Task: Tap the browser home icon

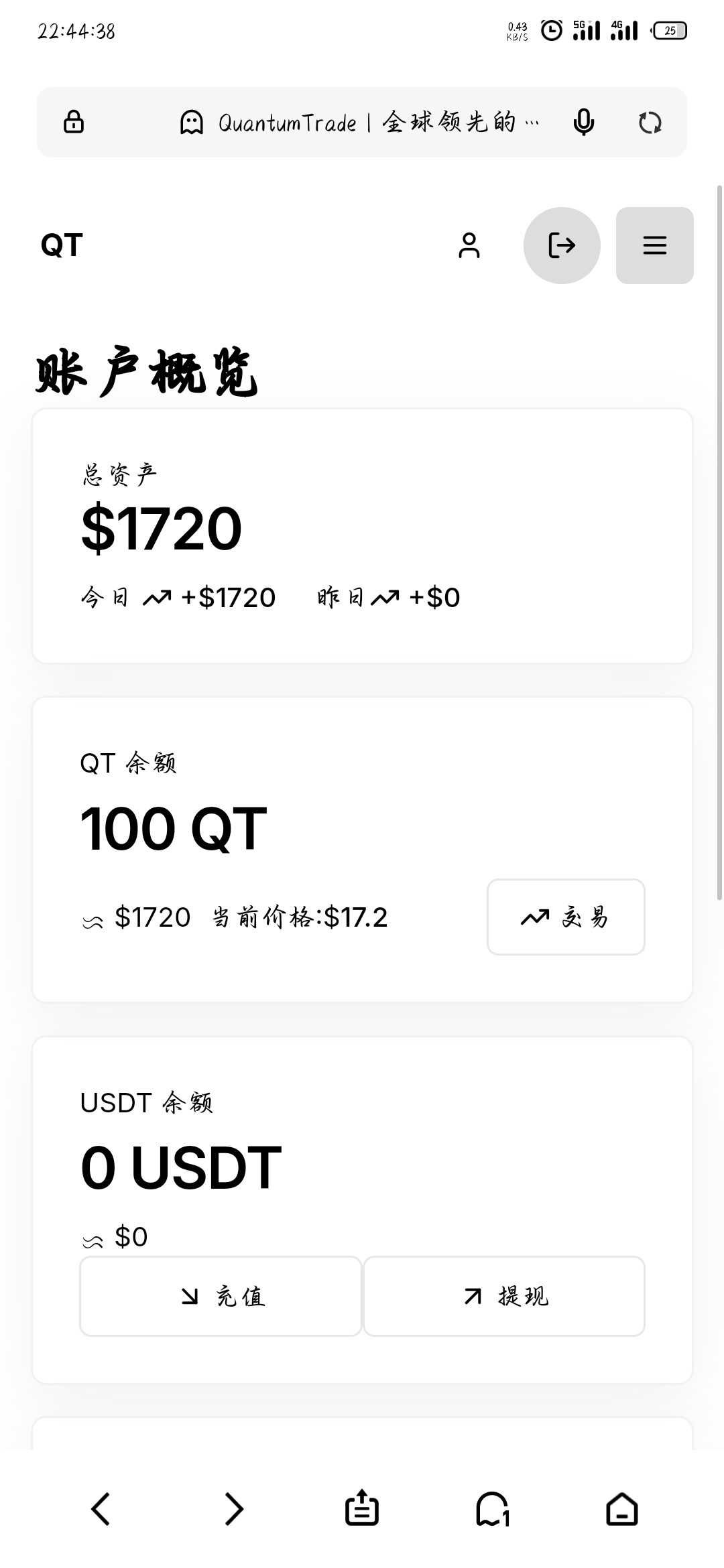Action: click(x=622, y=1509)
